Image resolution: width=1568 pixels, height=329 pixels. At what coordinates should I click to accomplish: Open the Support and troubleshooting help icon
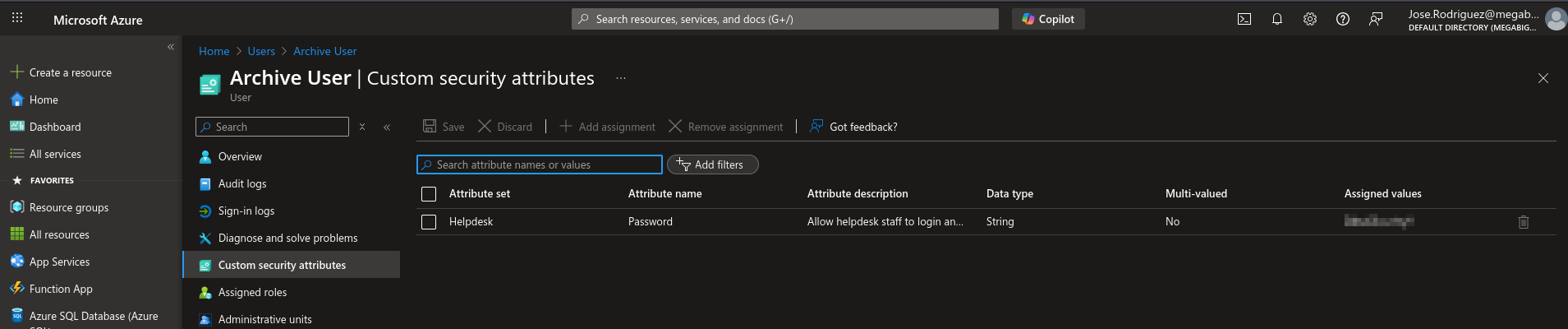1343,19
